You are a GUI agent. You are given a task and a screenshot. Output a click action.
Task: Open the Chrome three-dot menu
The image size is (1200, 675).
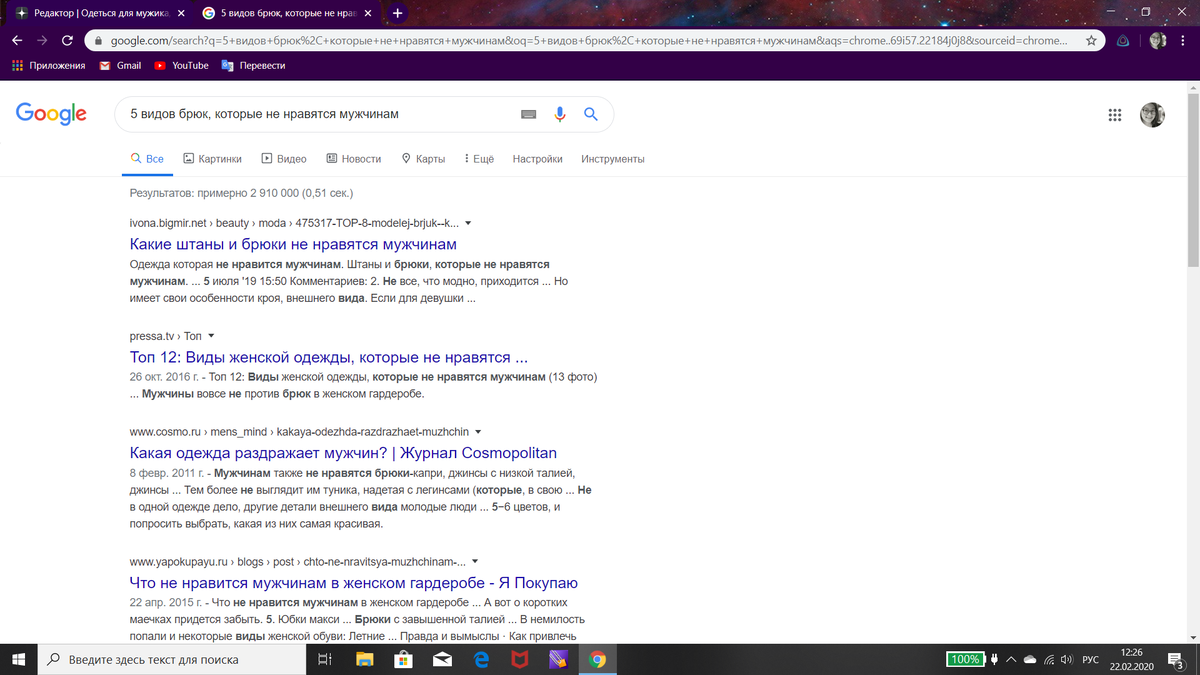click(x=1184, y=41)
